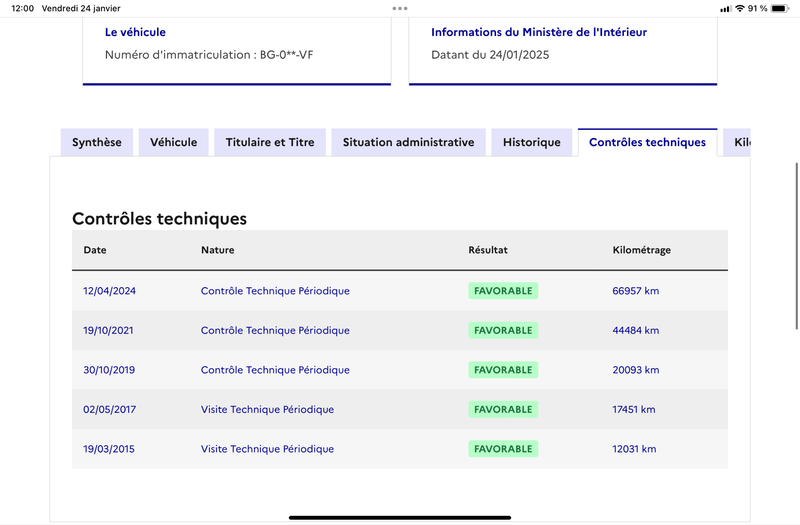Tap the cellular signal bars icon

726,9
